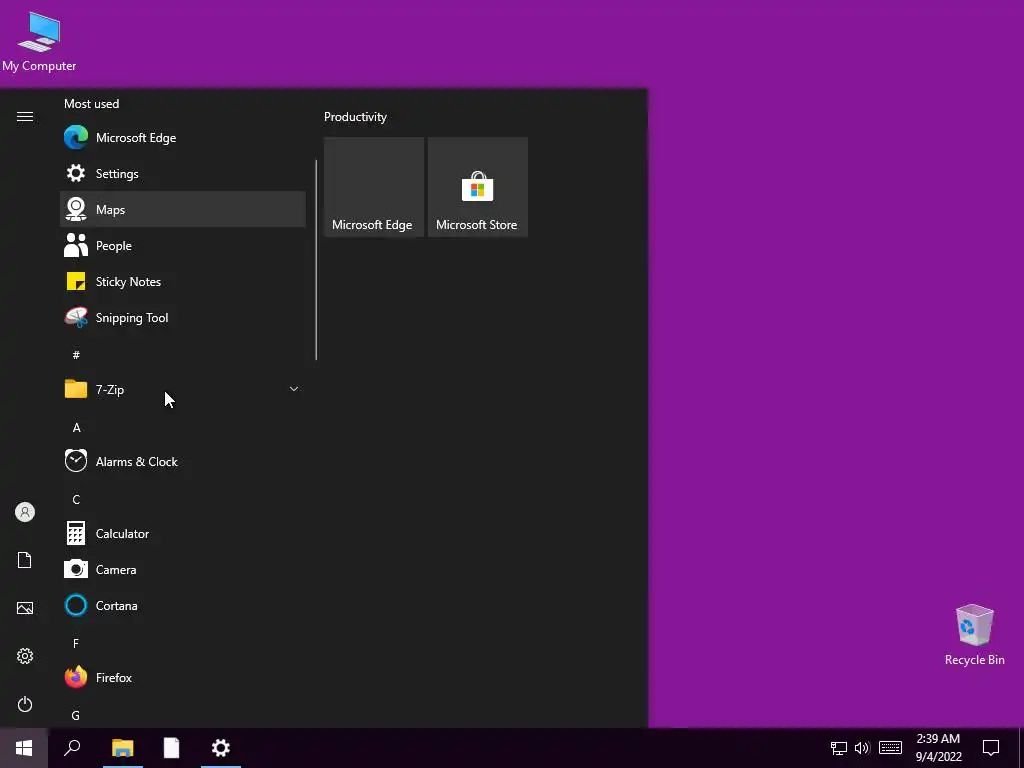This screenshot has width=1024, height=768.
Task: Click the 'C' letter header in app list
Action: pyautogui.click(x=76, y=500)
